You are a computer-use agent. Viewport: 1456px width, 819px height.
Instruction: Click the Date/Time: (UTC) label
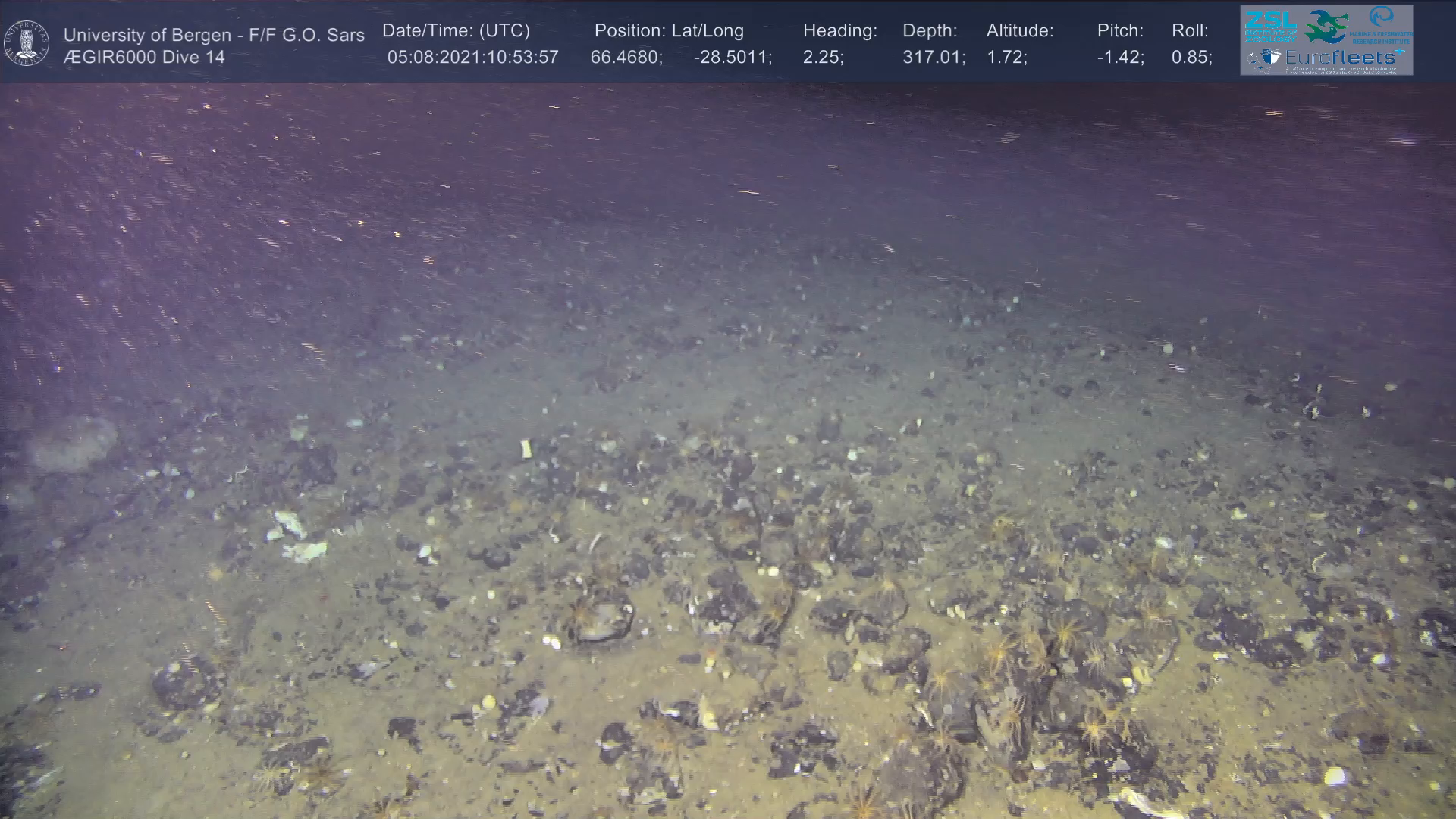(456, 31)
